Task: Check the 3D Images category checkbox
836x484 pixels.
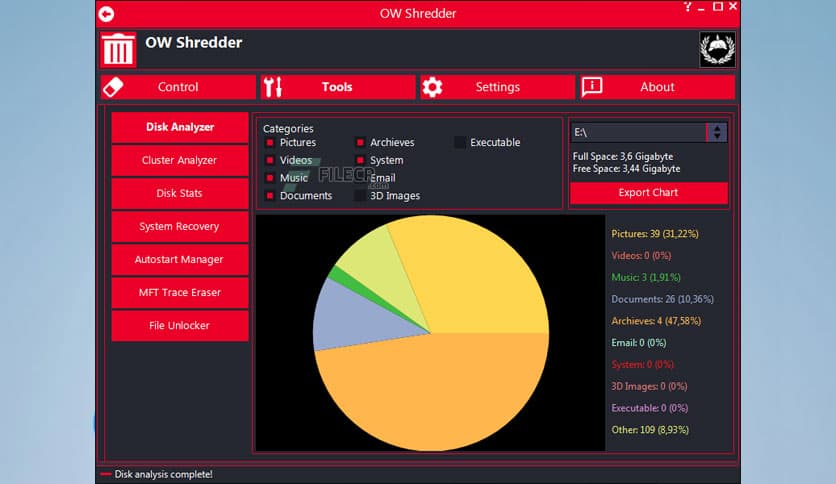Action: (x=360, y=196)
